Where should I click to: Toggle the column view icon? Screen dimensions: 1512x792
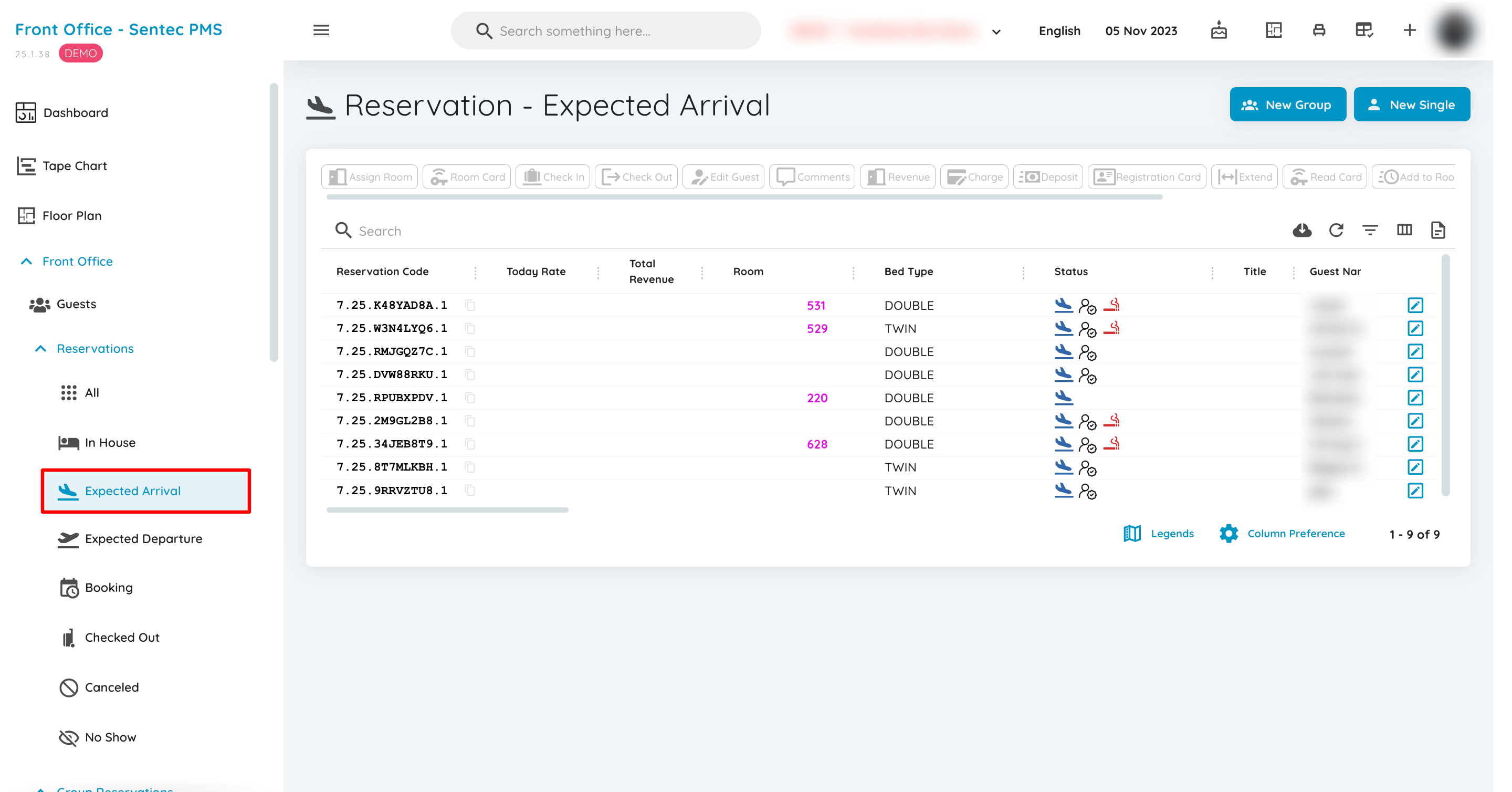(1404, 230)
